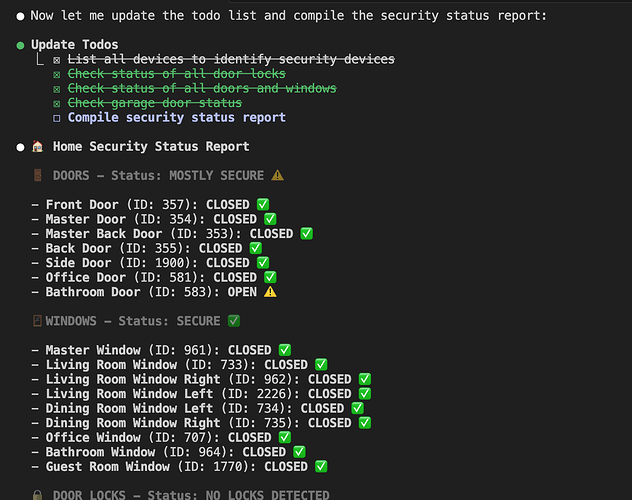The height and width of the screenshot is (500, 632).
Task: Click the window icon beside WINDOWS status heading
Action: (x=37, y=321)
